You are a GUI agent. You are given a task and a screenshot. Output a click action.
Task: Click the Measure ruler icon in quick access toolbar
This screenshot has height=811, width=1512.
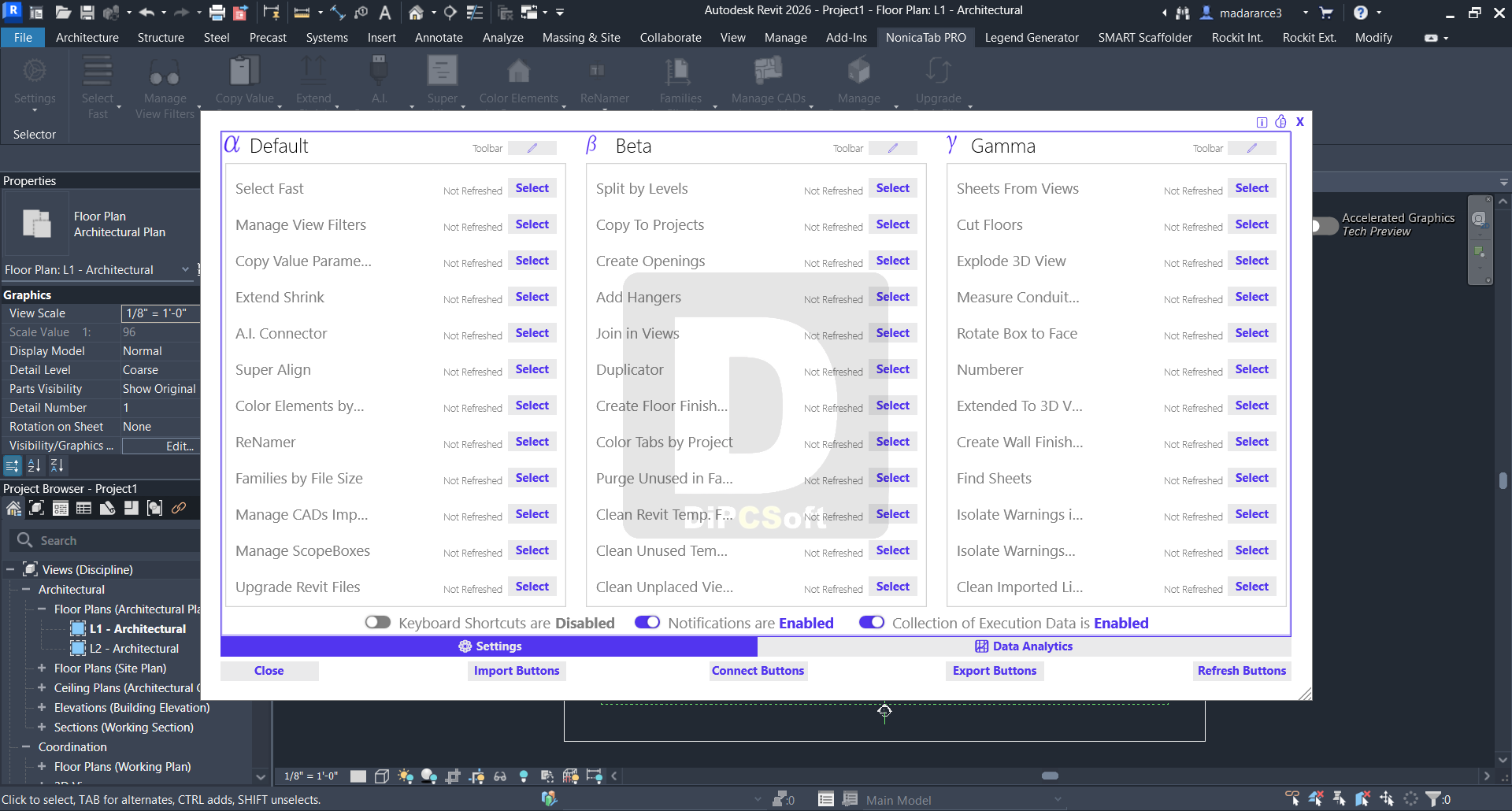(x=302, y=13)
